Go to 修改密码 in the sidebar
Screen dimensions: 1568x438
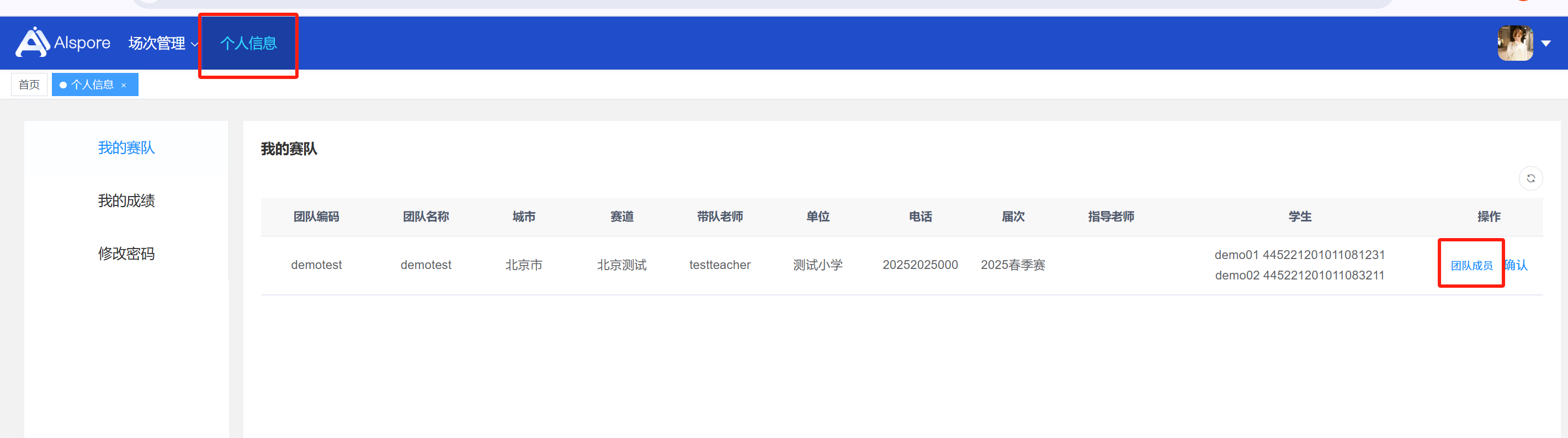126,254
